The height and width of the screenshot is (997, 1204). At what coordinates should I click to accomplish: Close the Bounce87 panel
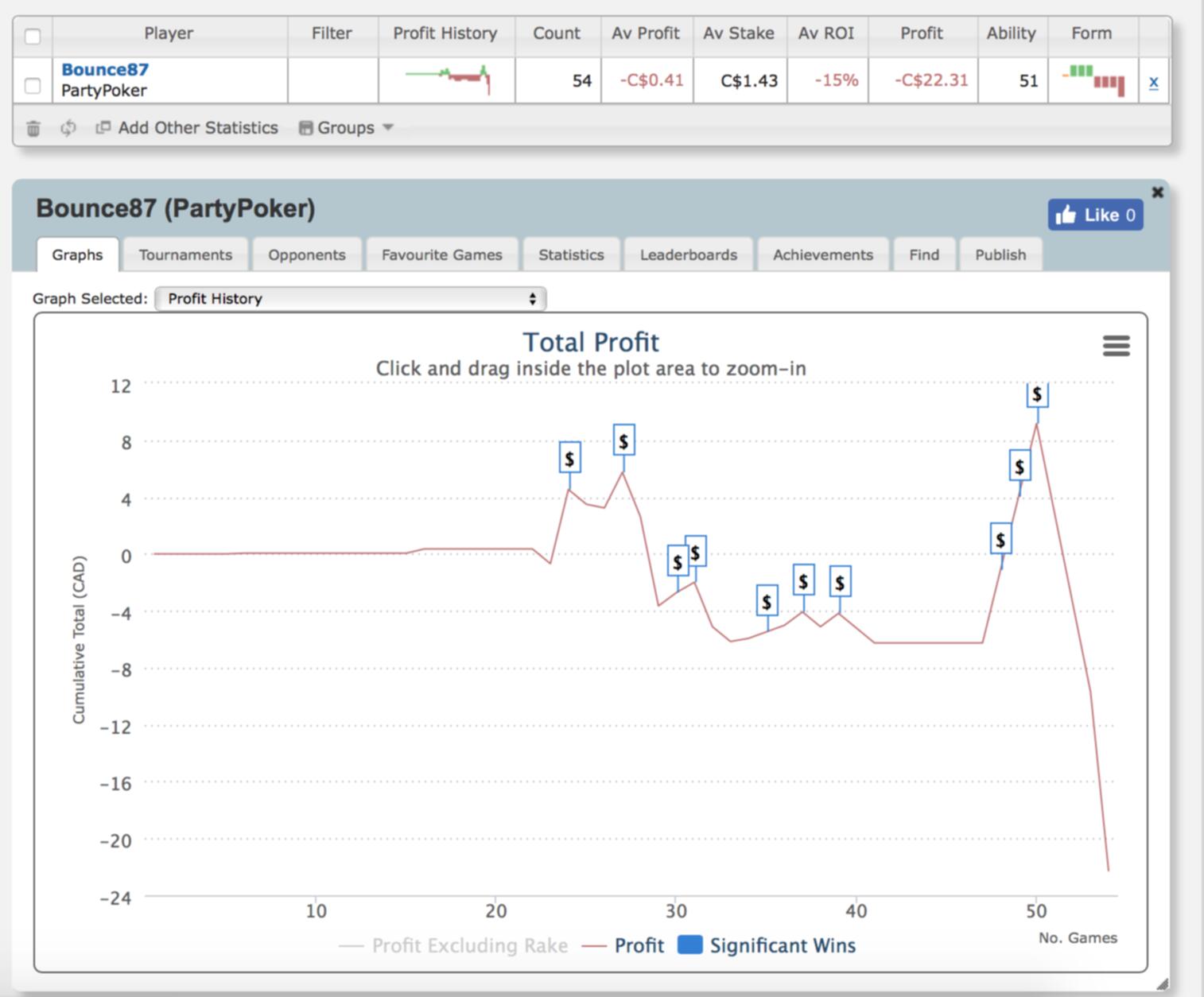1157,192
